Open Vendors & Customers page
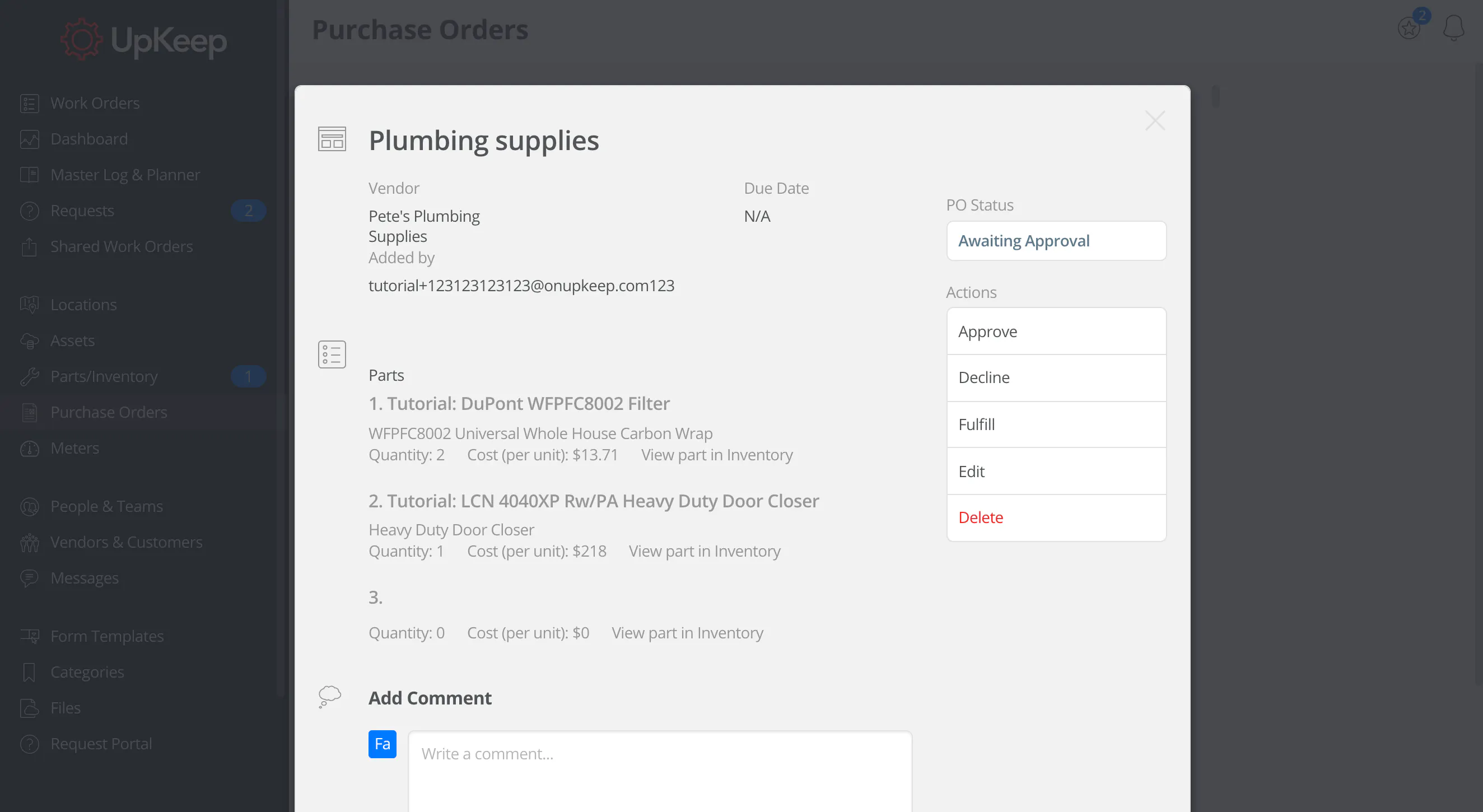 [x=126, y=542]
